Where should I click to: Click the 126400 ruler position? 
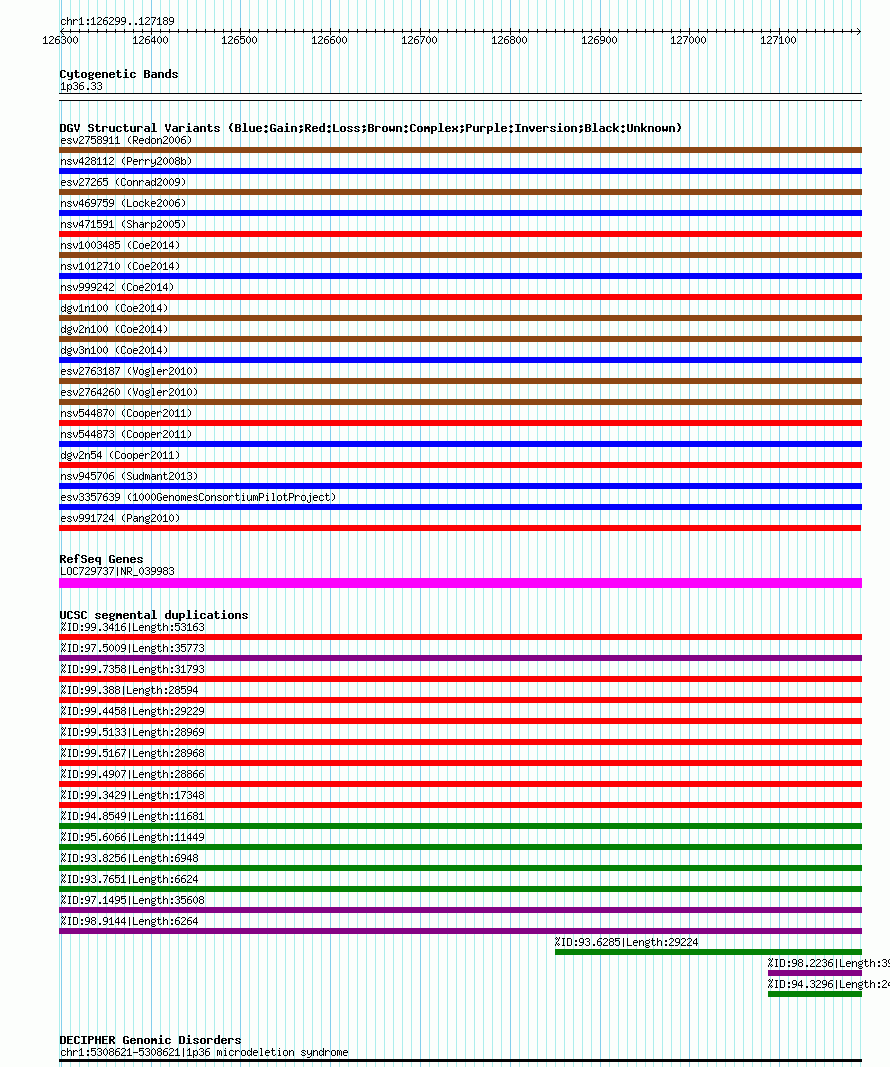[x=150, y=40]
